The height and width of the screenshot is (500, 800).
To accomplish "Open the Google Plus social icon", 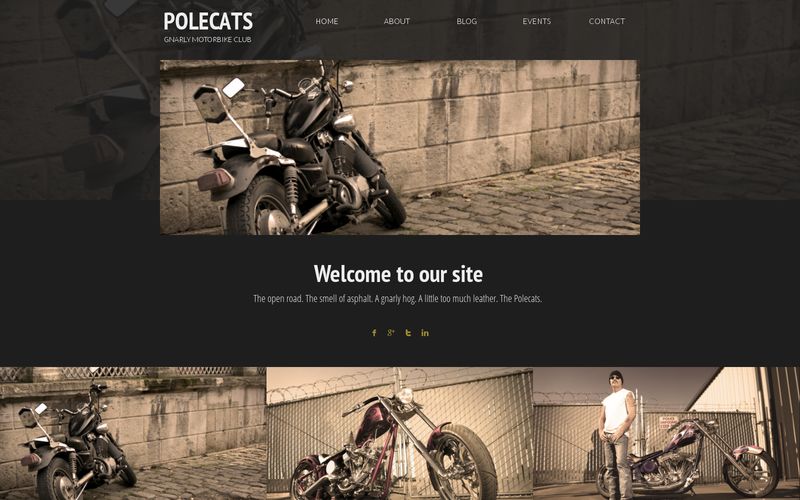I will (x=391, y=333).
